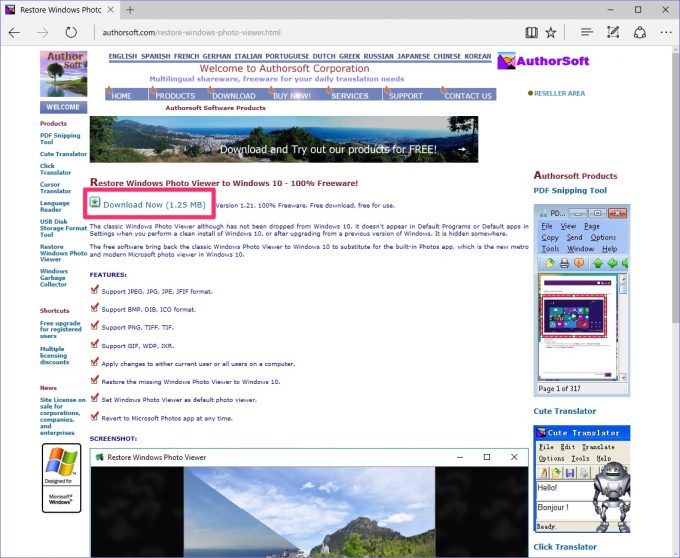The width and height of the screenshot is (680, 558).
Task: Open Site License on sale news link
Action: [63, 416]
